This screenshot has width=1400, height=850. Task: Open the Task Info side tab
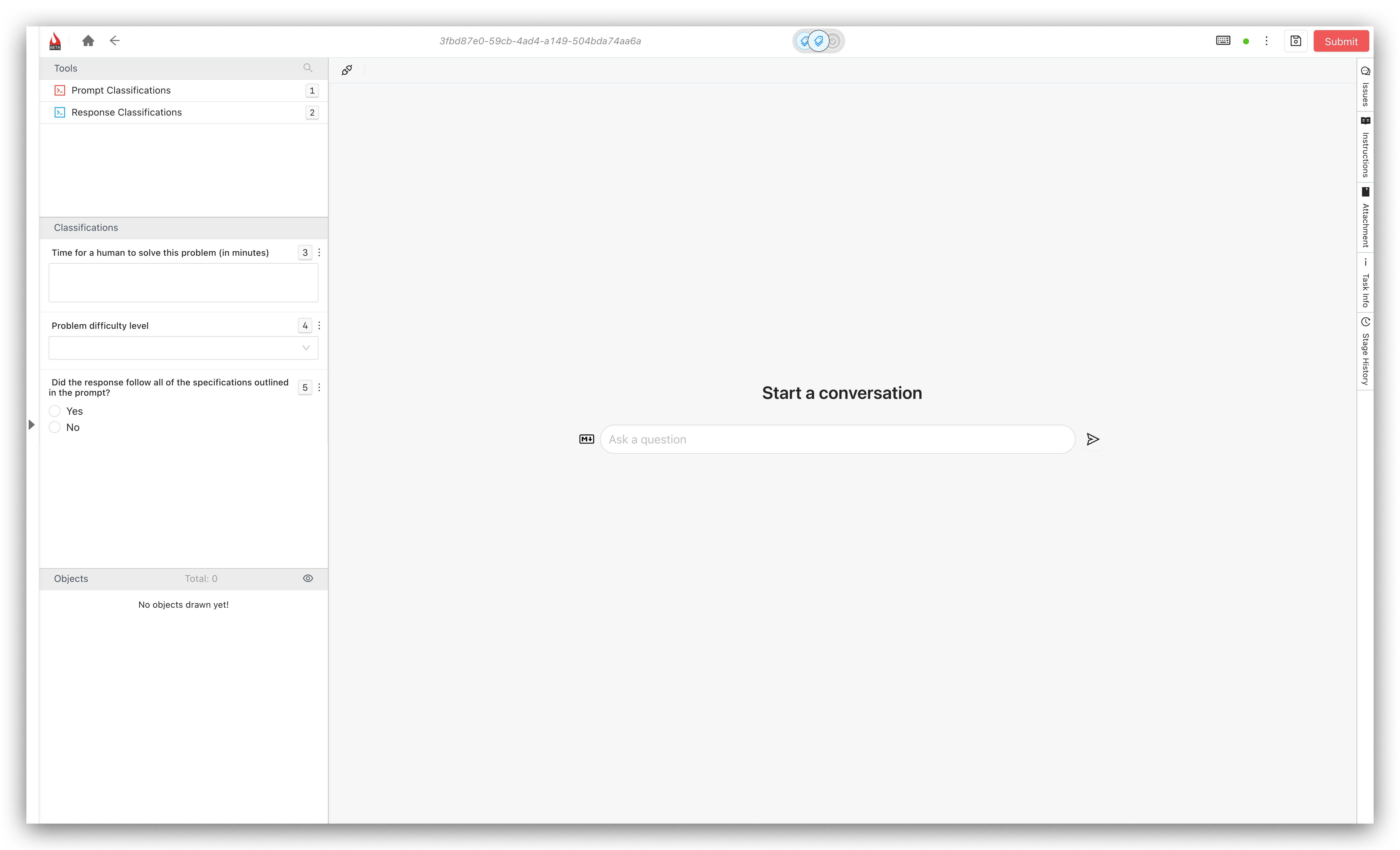[x=1365, y=283]
